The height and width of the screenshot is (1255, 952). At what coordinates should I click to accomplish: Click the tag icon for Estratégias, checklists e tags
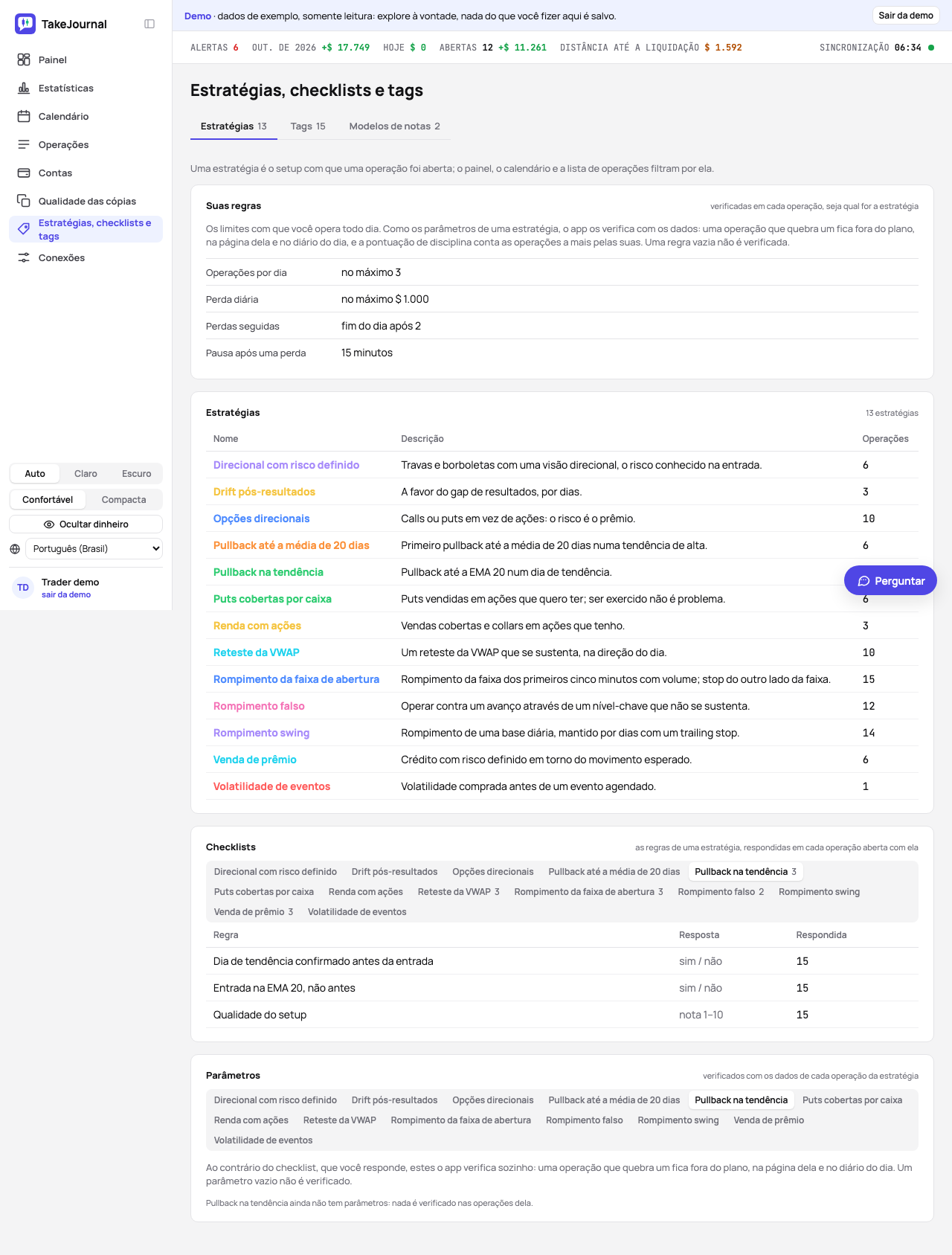click(x=24, y=228)
